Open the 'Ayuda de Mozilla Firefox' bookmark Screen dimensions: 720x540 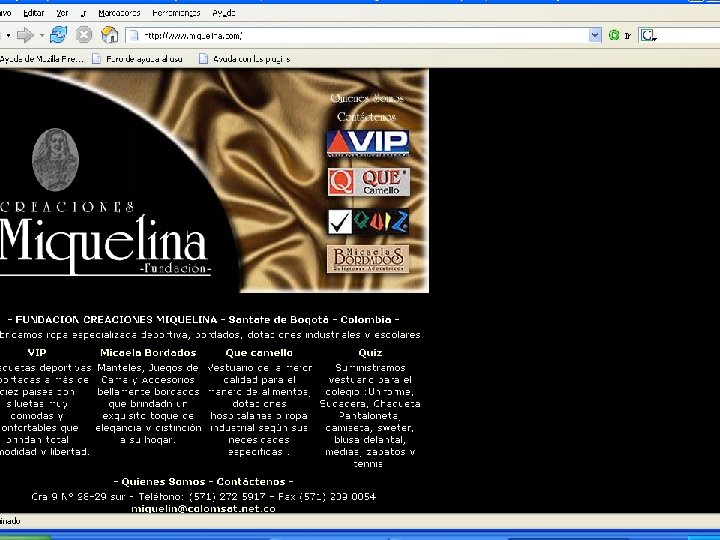[42, 59]
